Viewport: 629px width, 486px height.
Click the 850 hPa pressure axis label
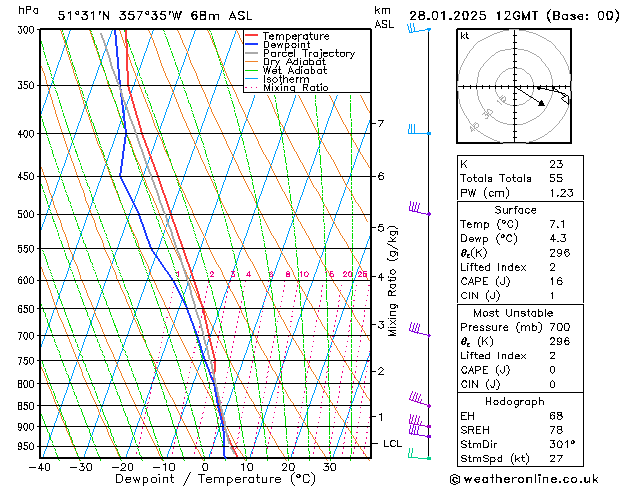tap(28, 406)
